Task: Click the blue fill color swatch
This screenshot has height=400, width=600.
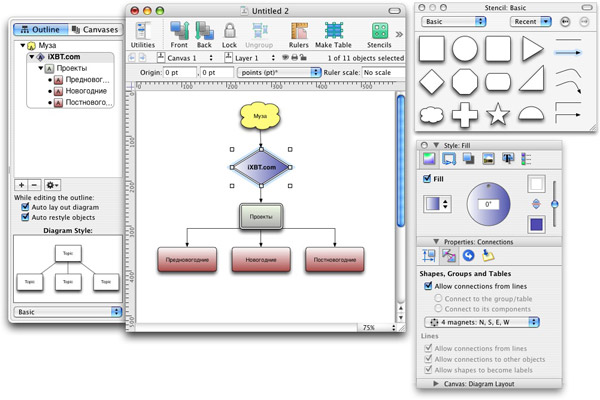Action: (536, 224)
